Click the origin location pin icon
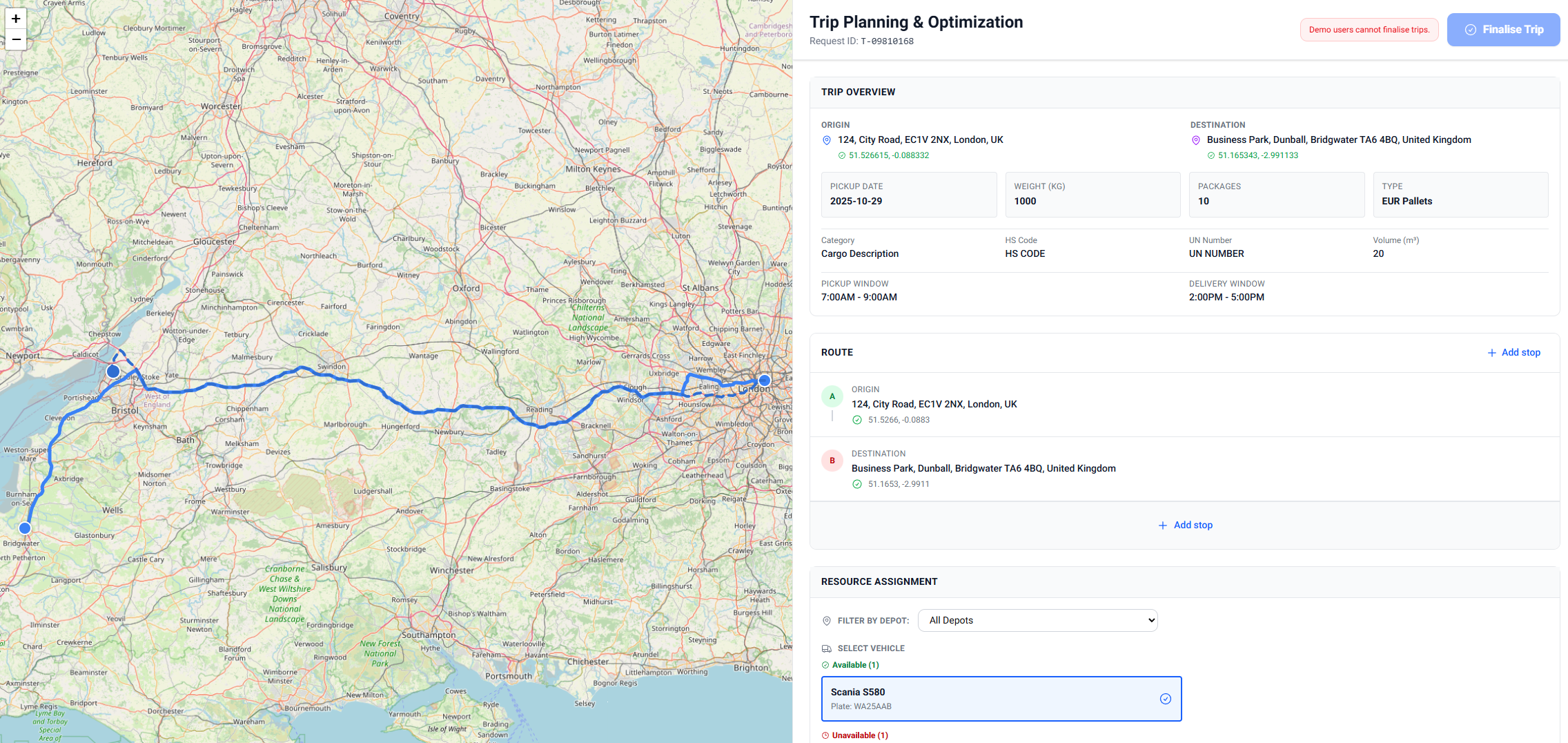1568x743 pixels. pyautogui.click(x=826, y=140)
